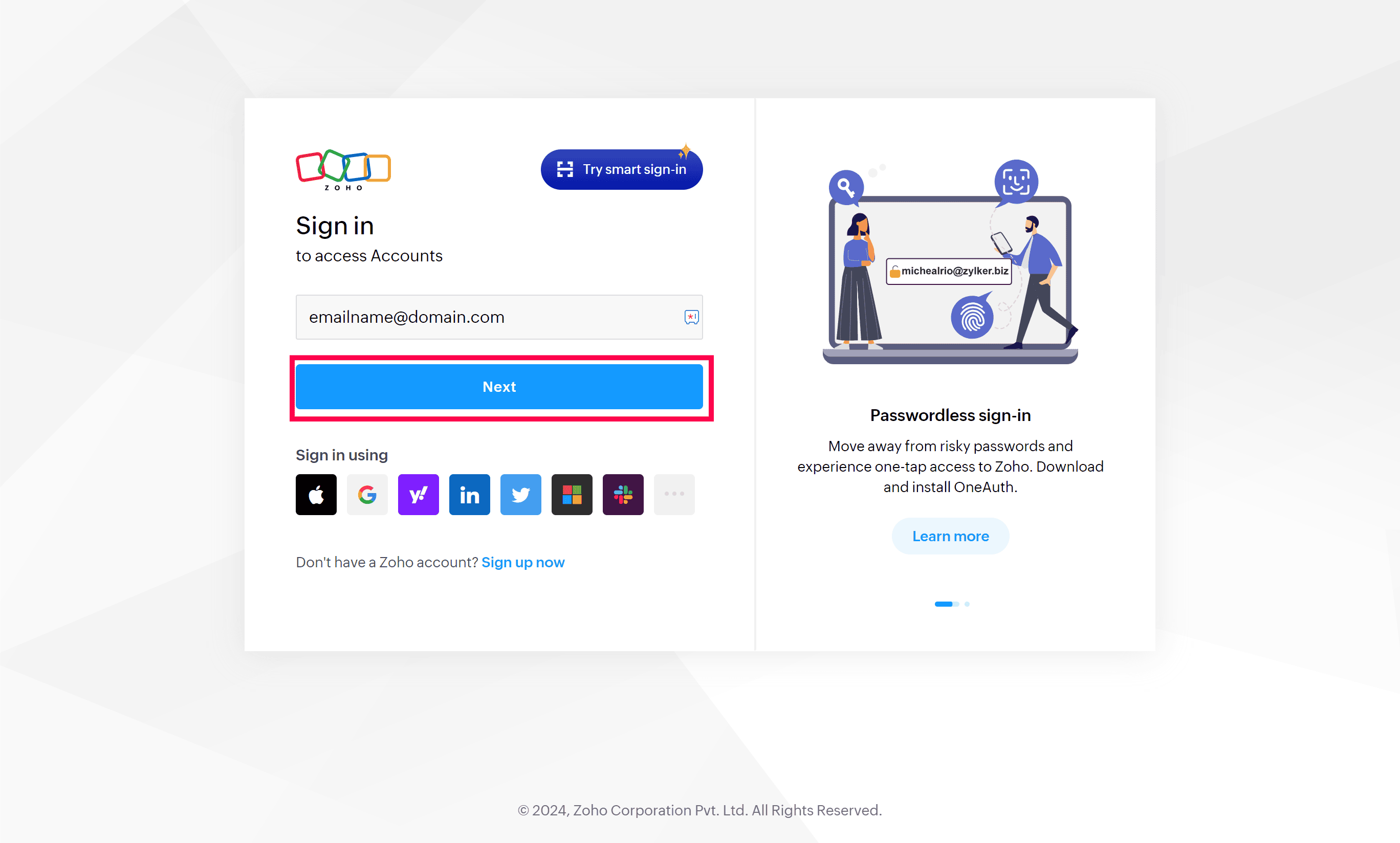Focus the email address input field
This screenshot has height=843, width=1400.
499,317
